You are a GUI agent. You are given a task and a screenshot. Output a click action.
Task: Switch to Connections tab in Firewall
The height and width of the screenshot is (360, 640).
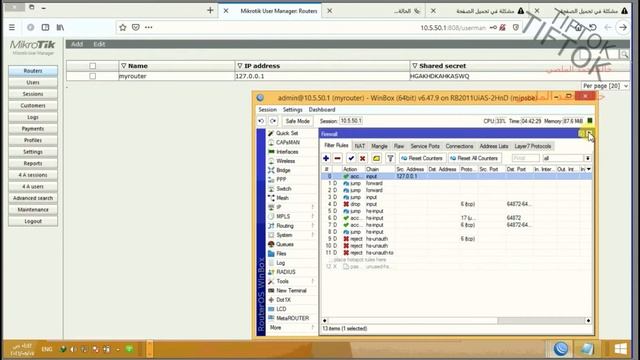point(459,146)
